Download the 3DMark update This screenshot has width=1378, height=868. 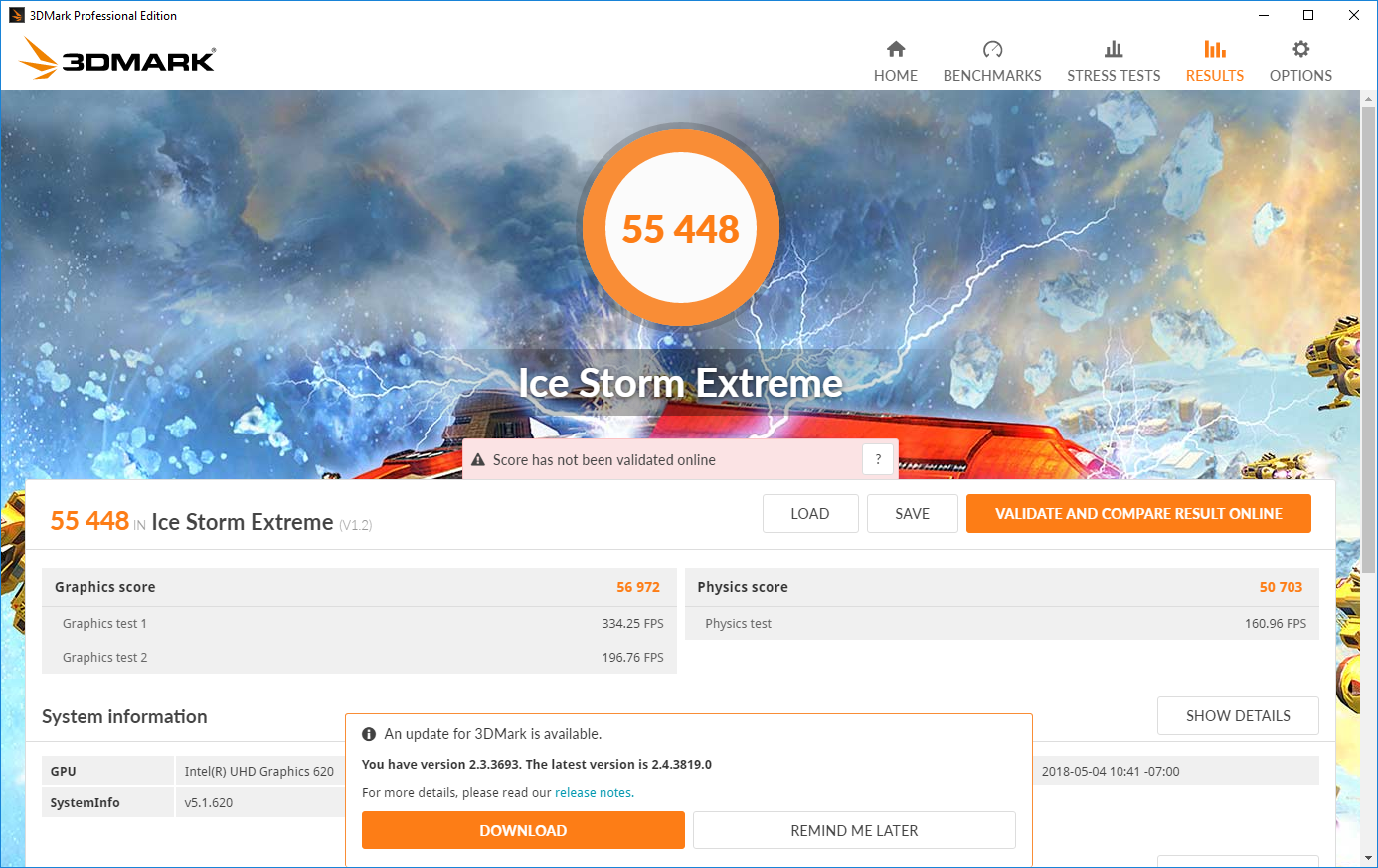point(523,830)
